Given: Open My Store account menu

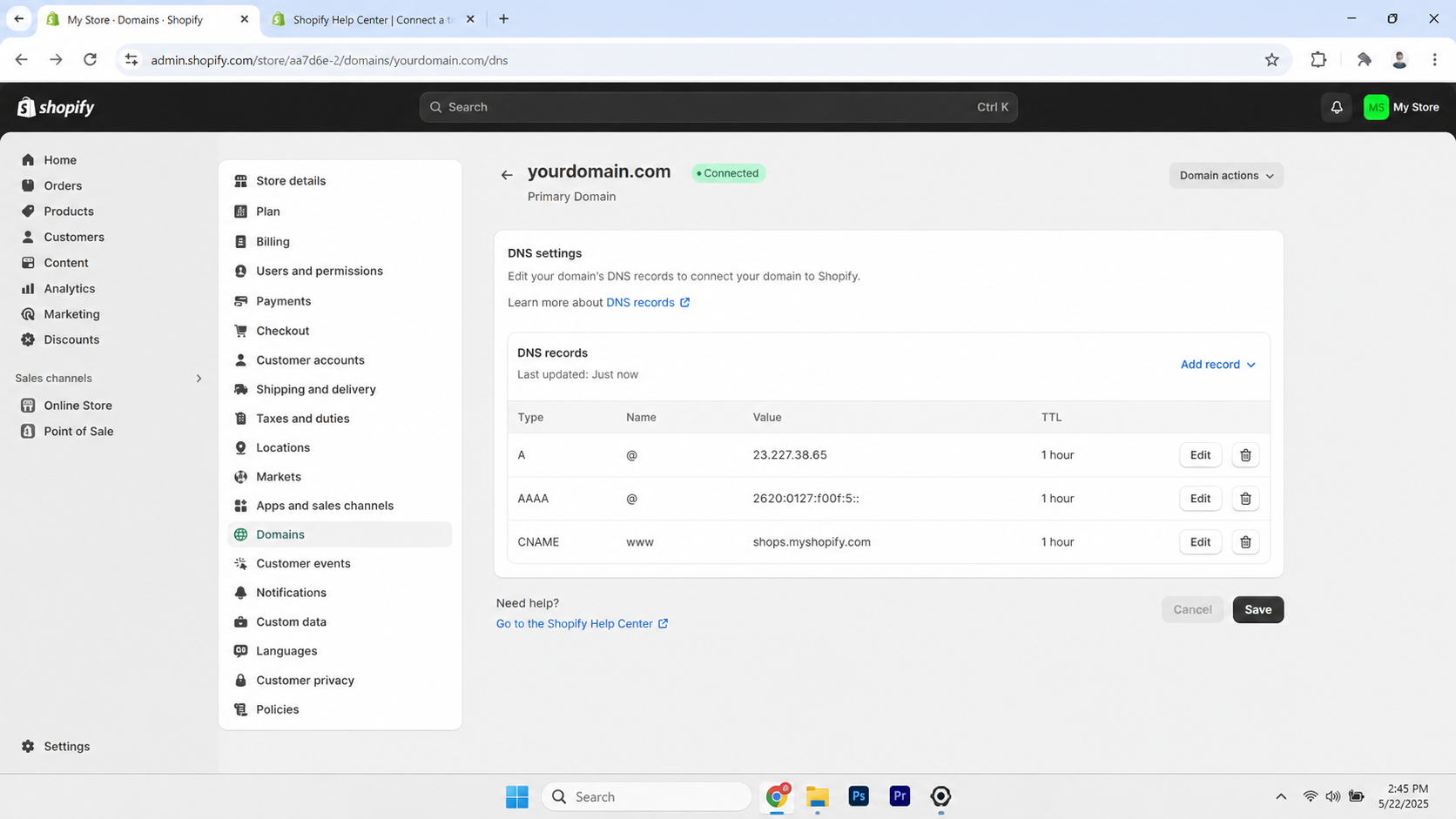Looking at the screenshot, I should (x=1402, y=107).
